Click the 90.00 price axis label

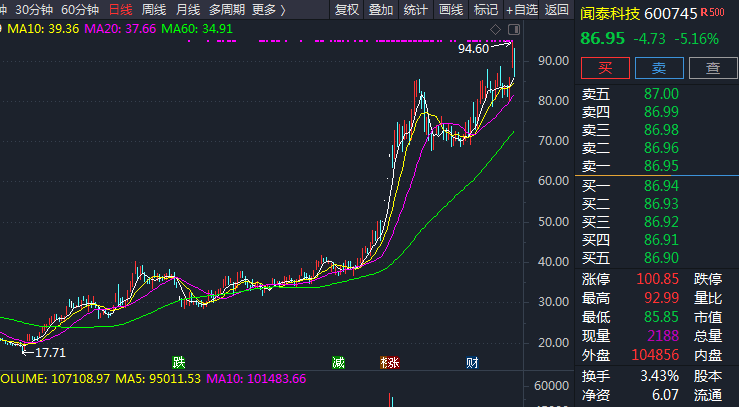553,60
